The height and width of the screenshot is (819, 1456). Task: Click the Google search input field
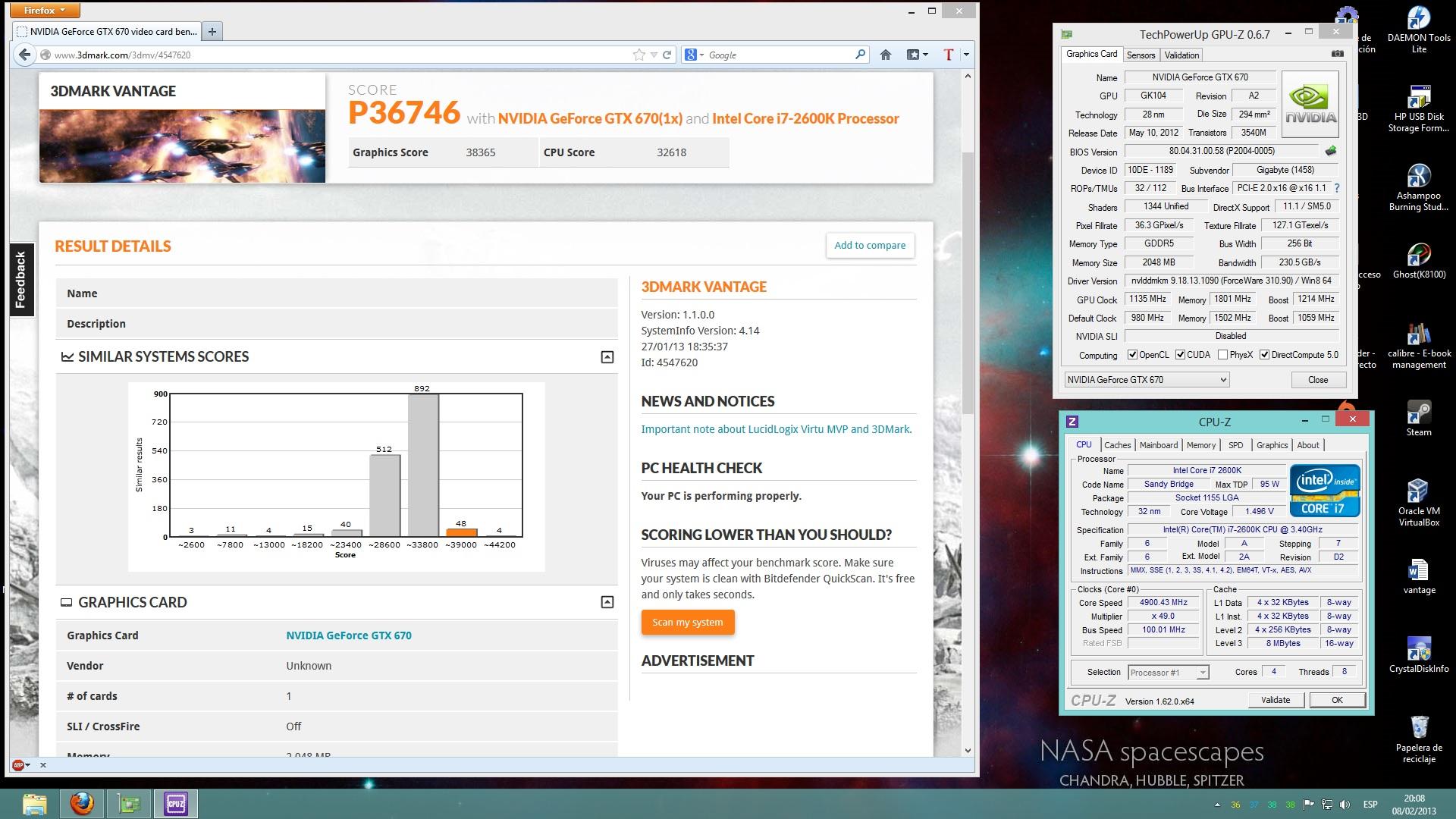tap(780, 55)
